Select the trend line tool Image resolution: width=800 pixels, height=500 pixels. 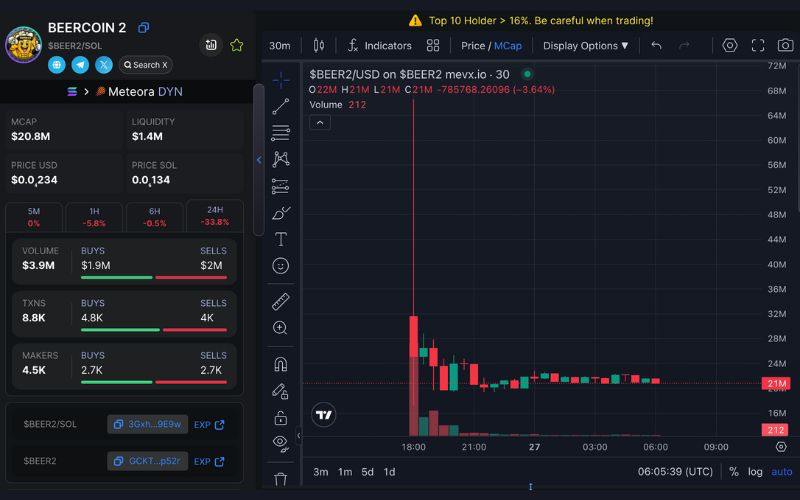[281, 106]
